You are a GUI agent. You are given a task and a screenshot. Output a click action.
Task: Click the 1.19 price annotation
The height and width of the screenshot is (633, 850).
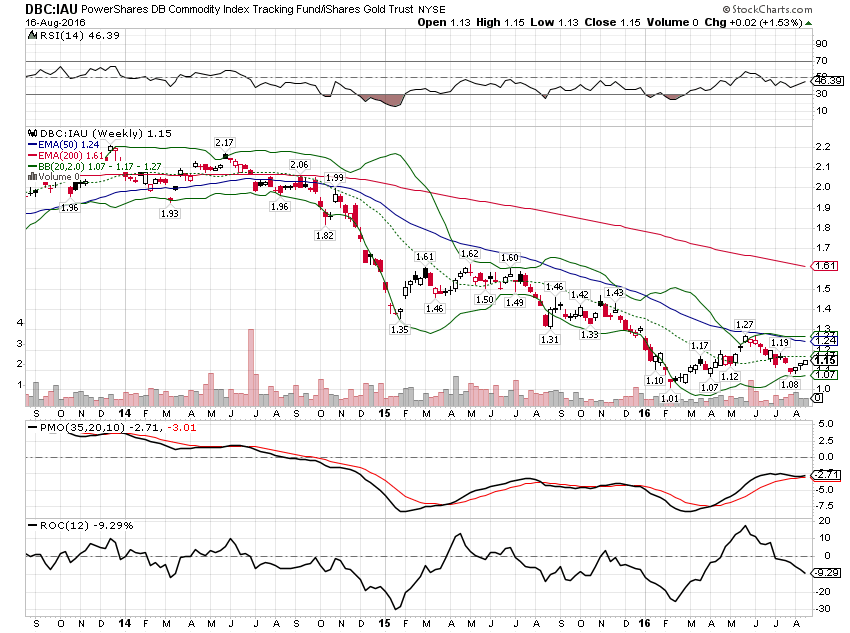click(x=780, y=343)
